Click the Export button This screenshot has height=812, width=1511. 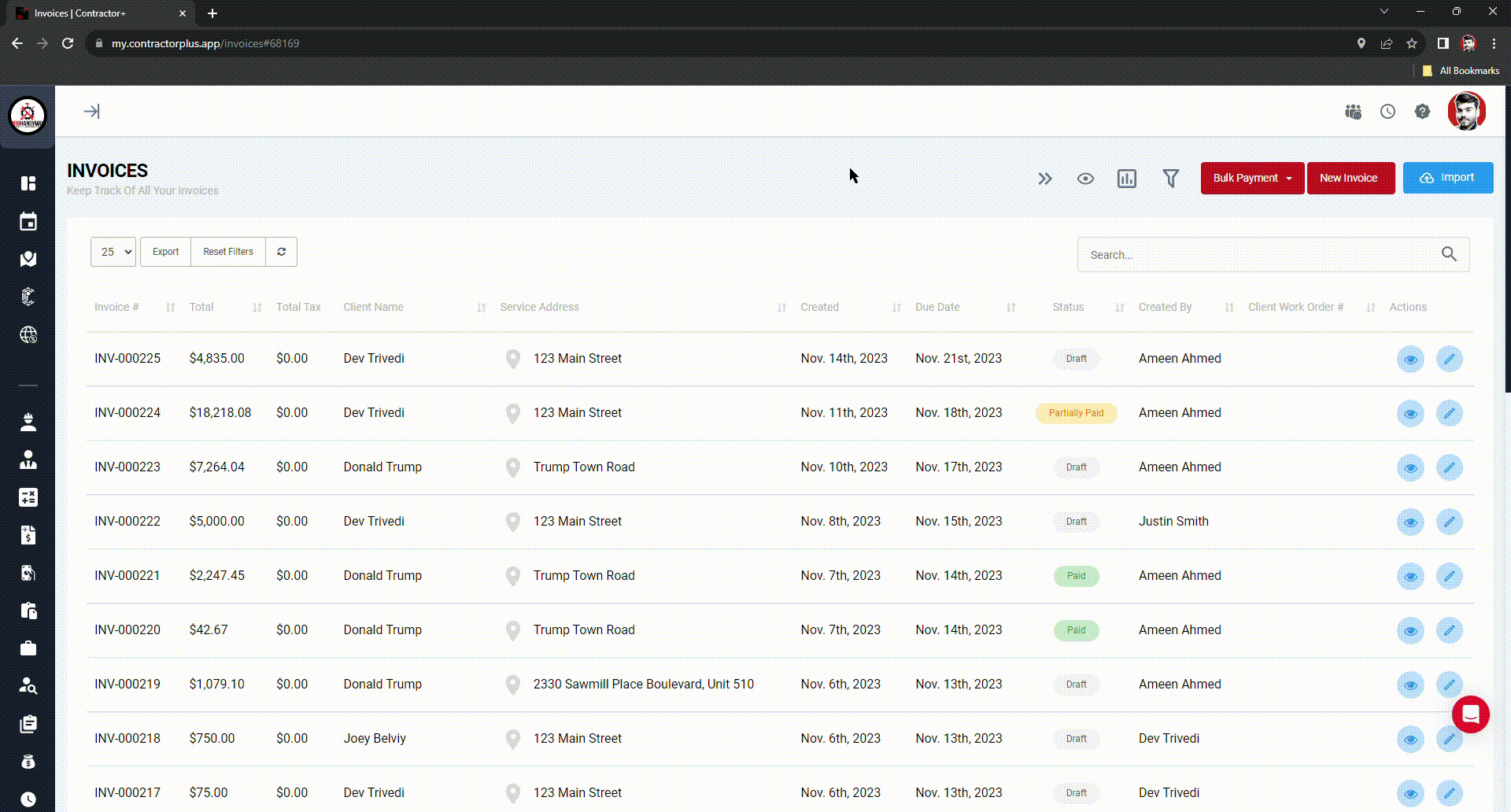[165, 252]
